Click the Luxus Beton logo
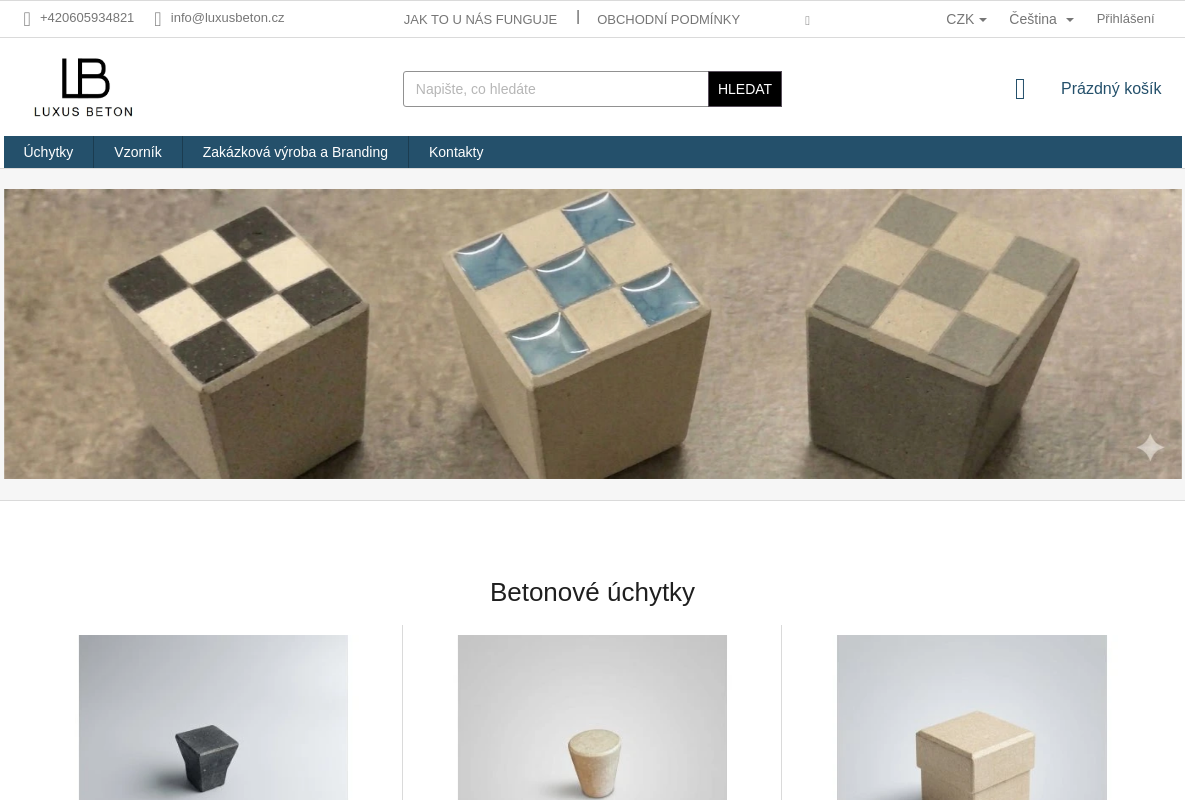Screen dimensions: 1200x800 (x=83, y=87)
